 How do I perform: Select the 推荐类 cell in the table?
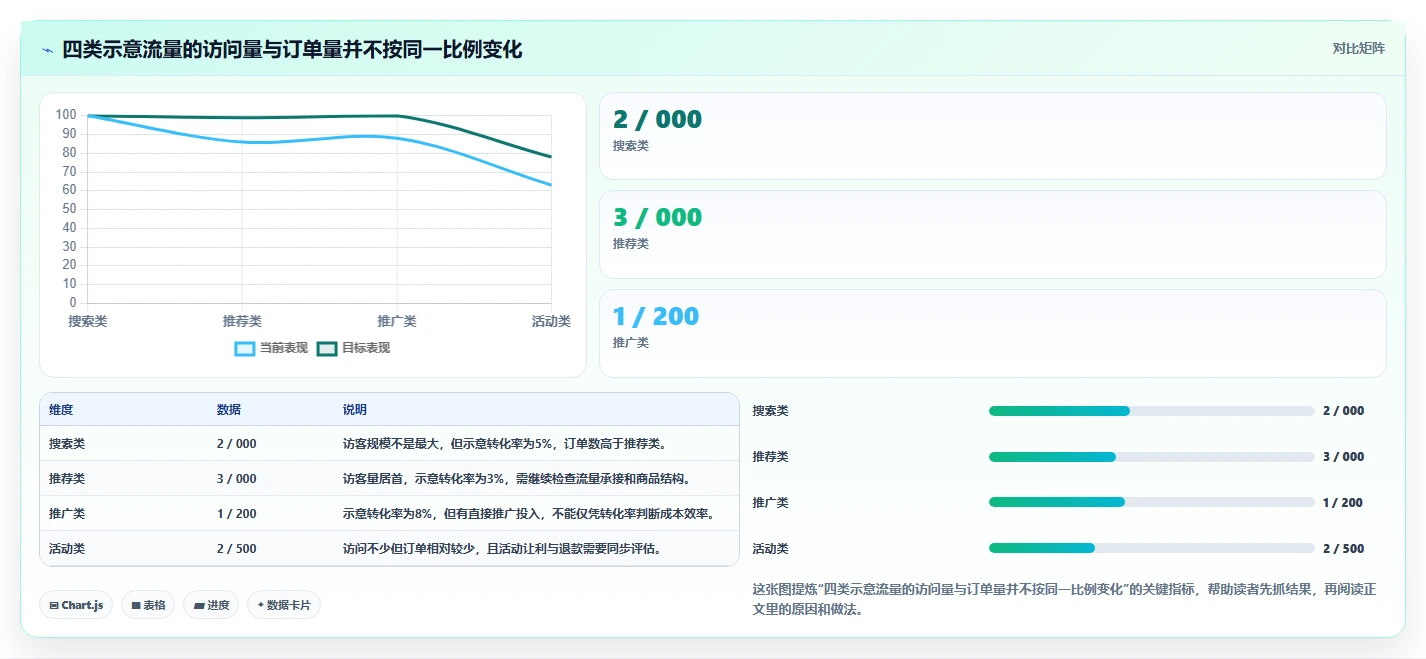(x=67, y=479)
